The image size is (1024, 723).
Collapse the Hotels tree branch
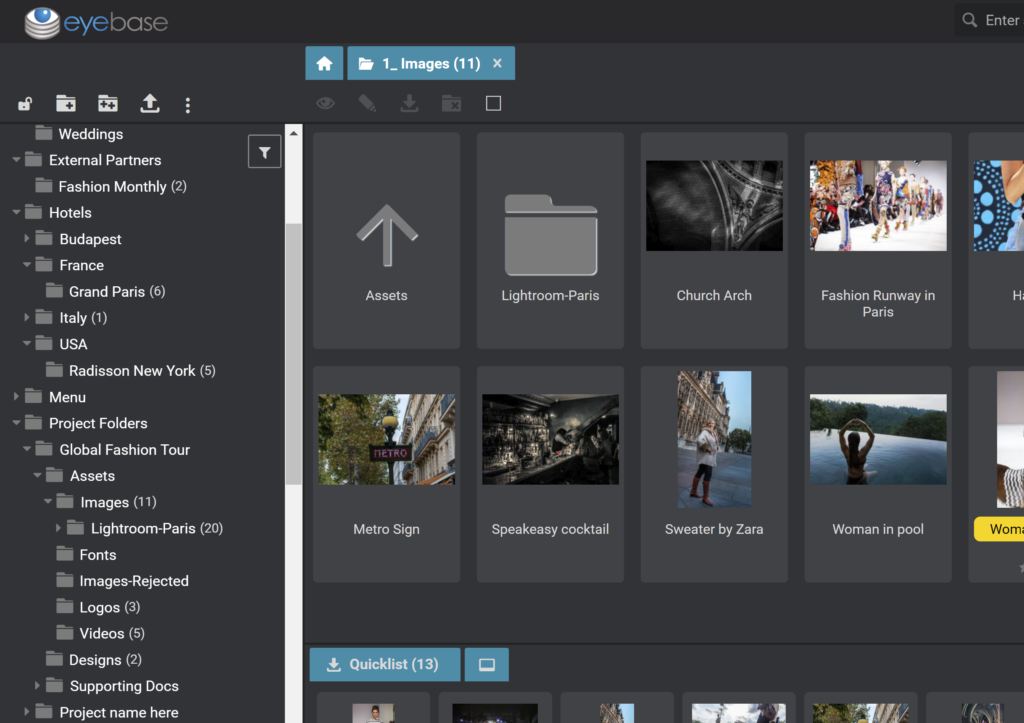point(14,212)
